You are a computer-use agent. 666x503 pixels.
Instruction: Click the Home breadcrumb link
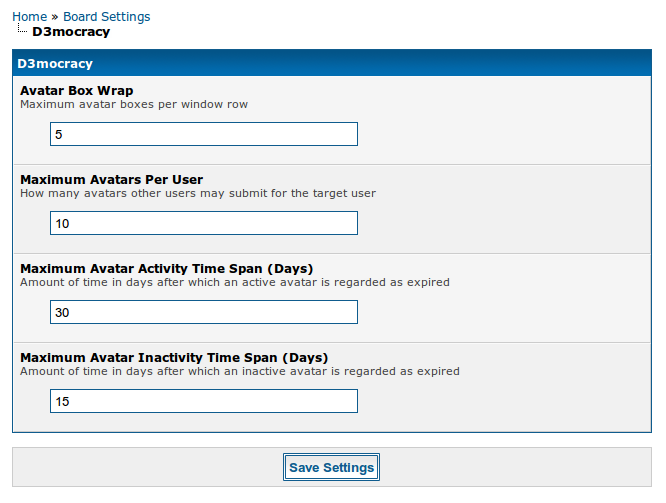click(x=29, y=17)
